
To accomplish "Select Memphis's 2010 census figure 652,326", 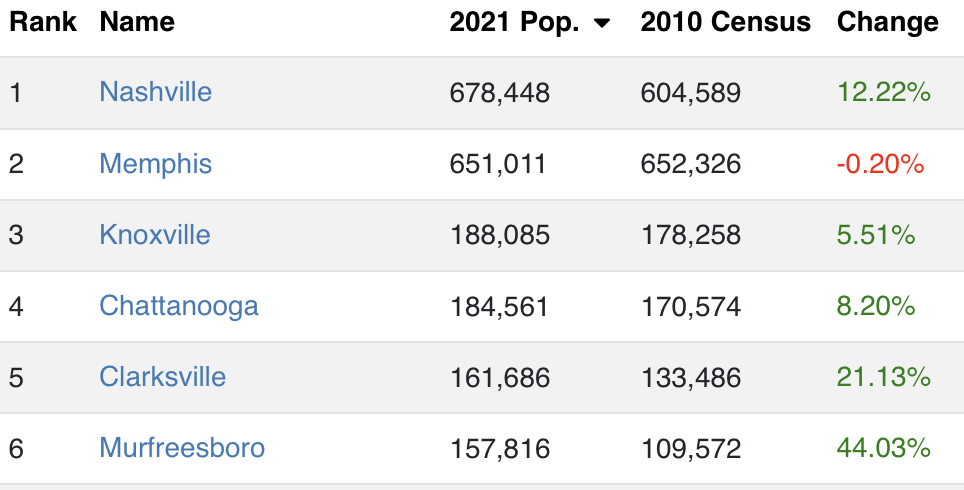I will pyautogui.click(x=690, y=165).
